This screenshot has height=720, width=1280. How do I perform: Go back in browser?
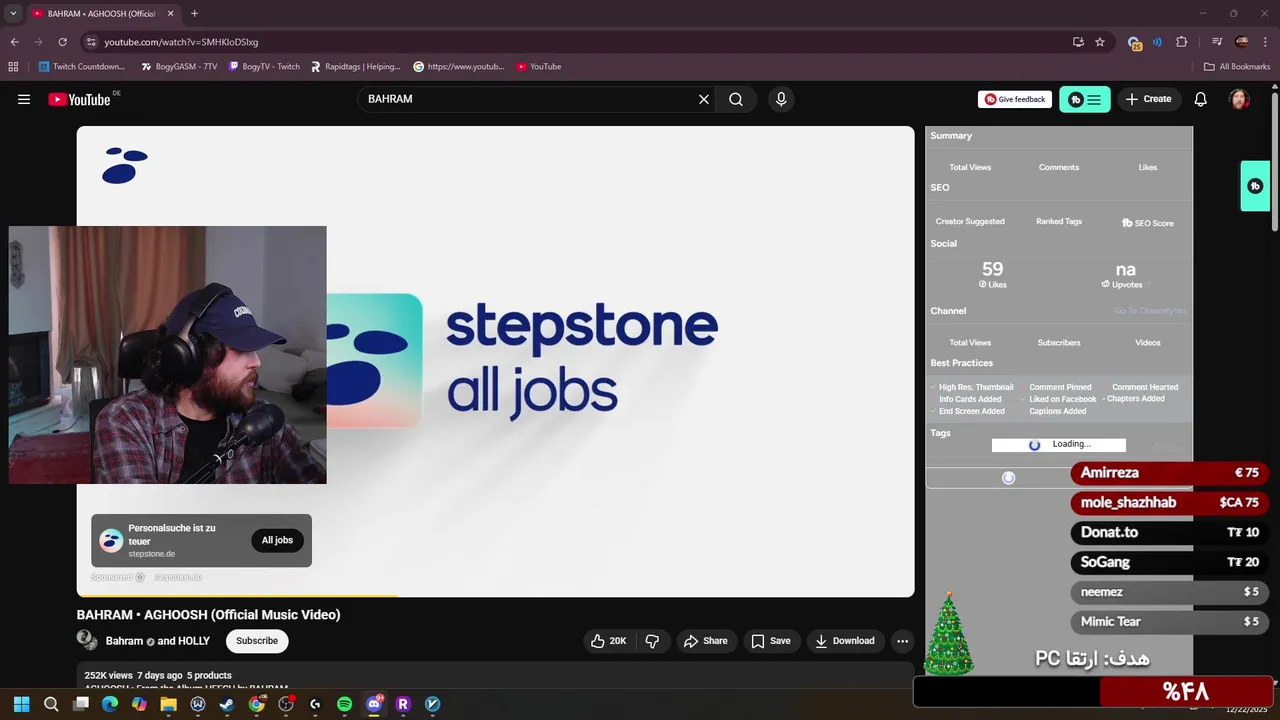coord(14,42)
